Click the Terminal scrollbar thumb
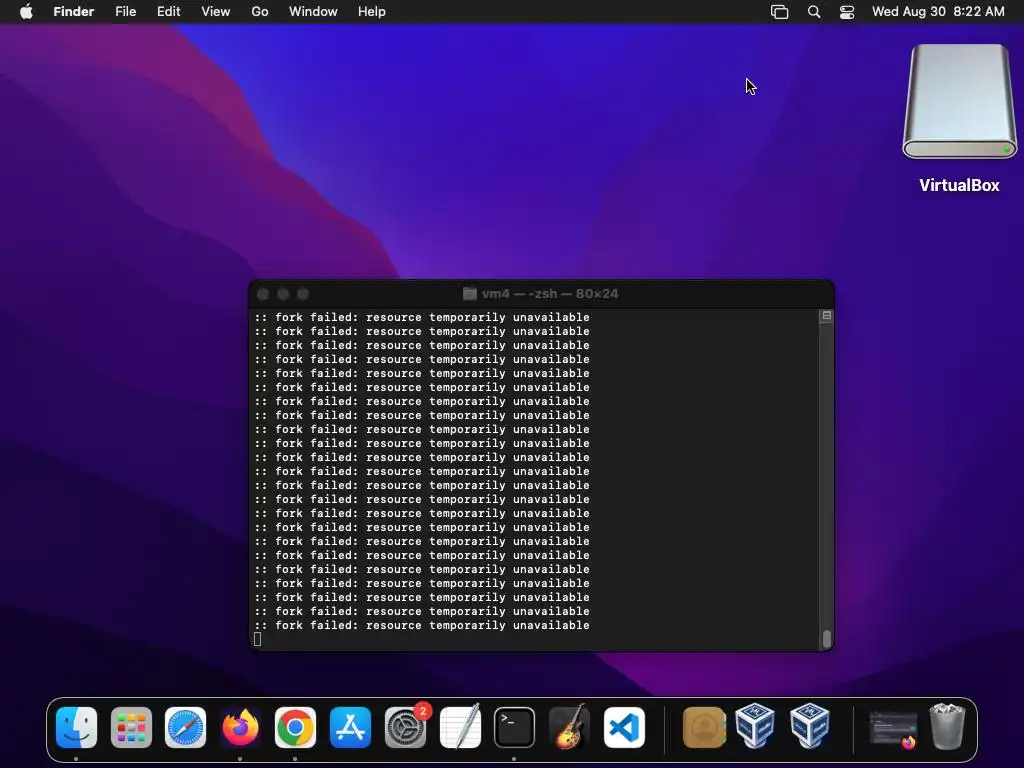This screenshot has height=768, width=1024. [x=827, y=639]
